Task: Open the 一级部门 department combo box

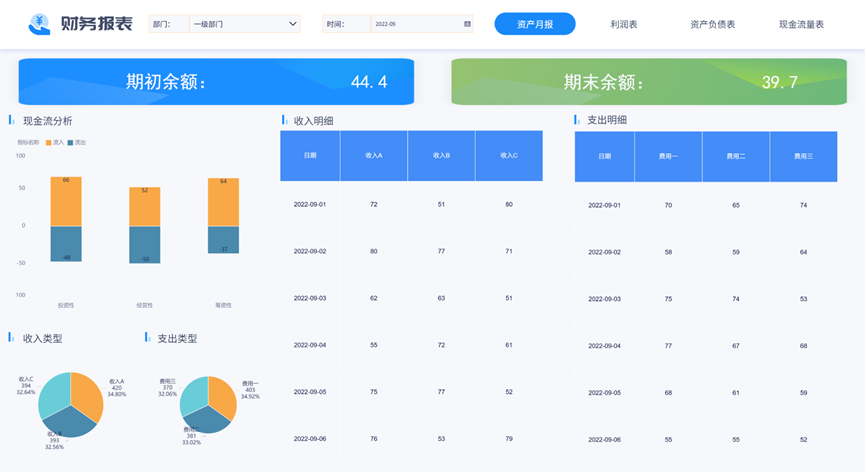Action: pyautogui.click(x=245, y=24)
